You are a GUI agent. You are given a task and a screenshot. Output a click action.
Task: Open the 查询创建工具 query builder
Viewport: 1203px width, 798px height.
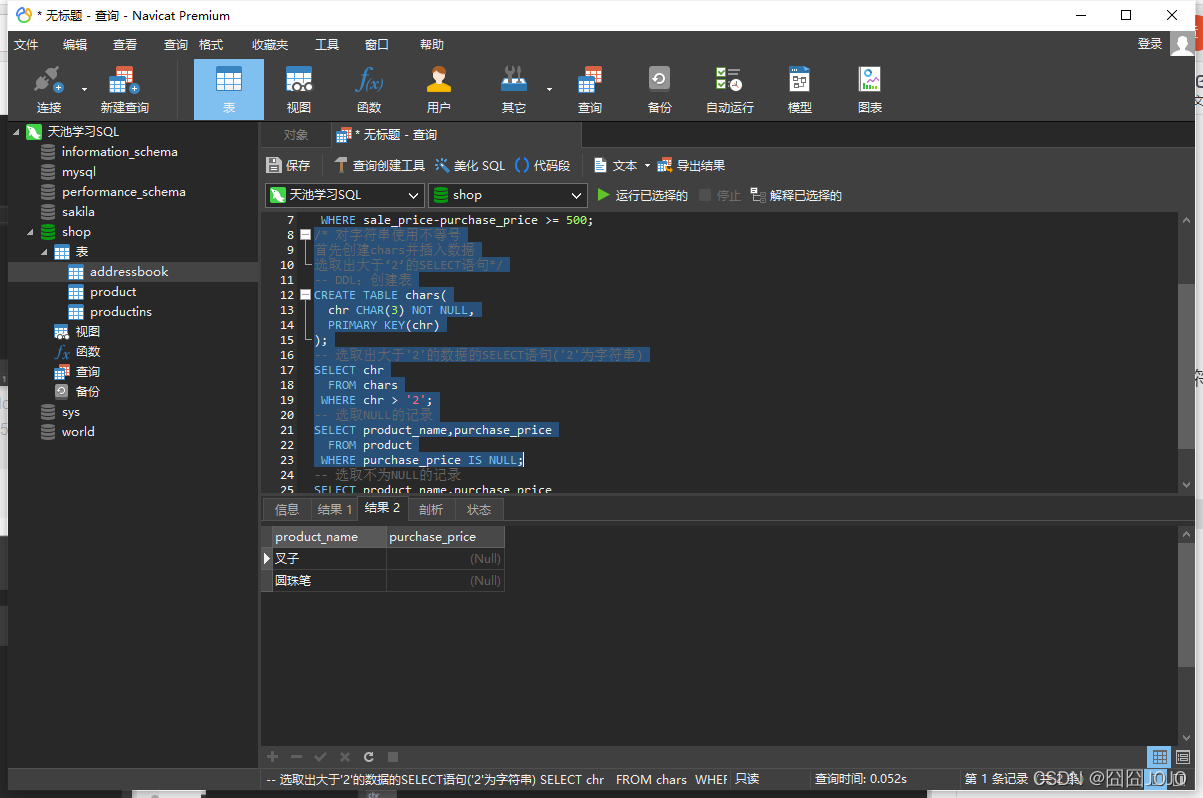(x=379, y=166)
